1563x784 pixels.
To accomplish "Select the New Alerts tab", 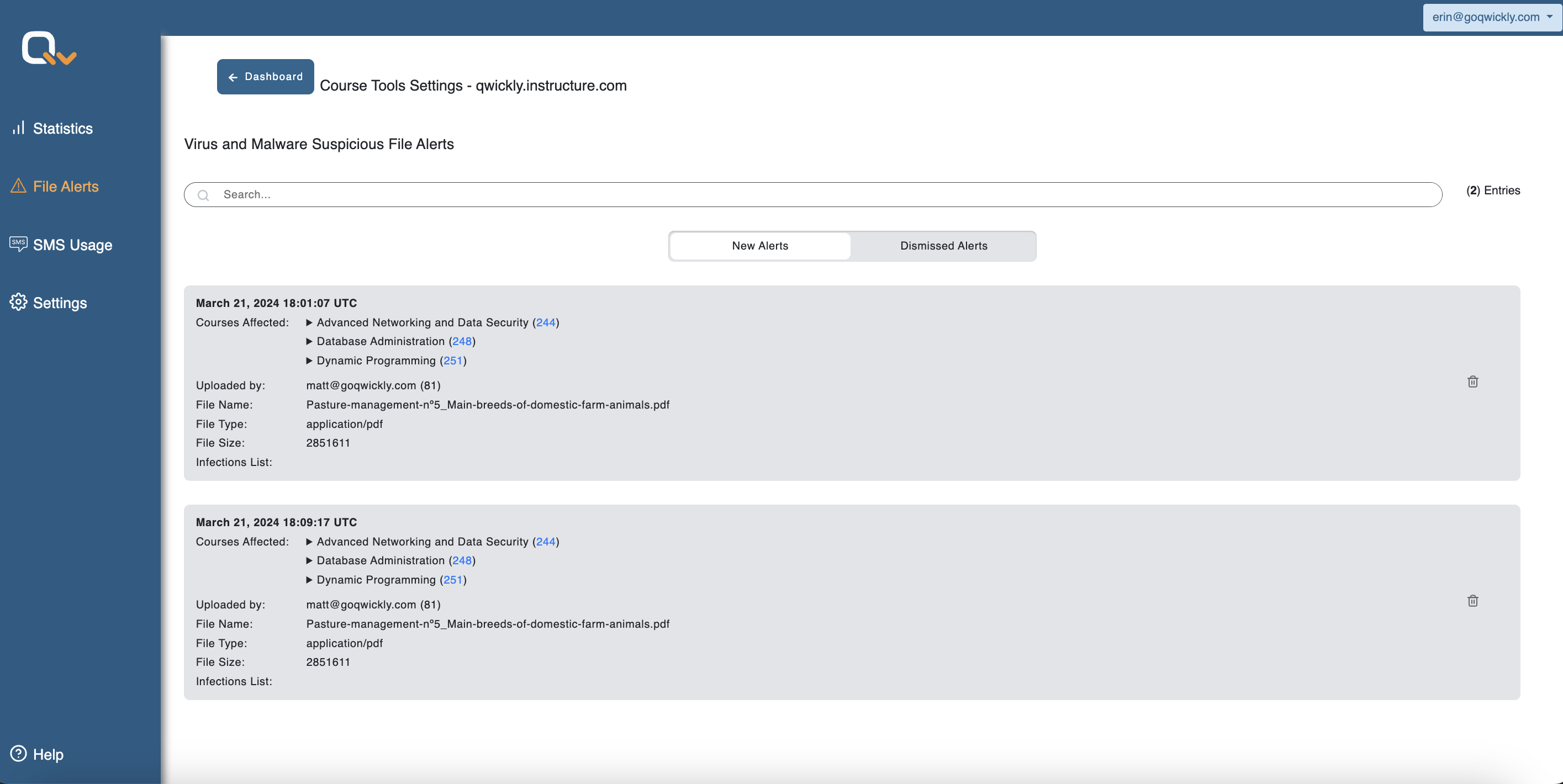I will pos(759,246).
